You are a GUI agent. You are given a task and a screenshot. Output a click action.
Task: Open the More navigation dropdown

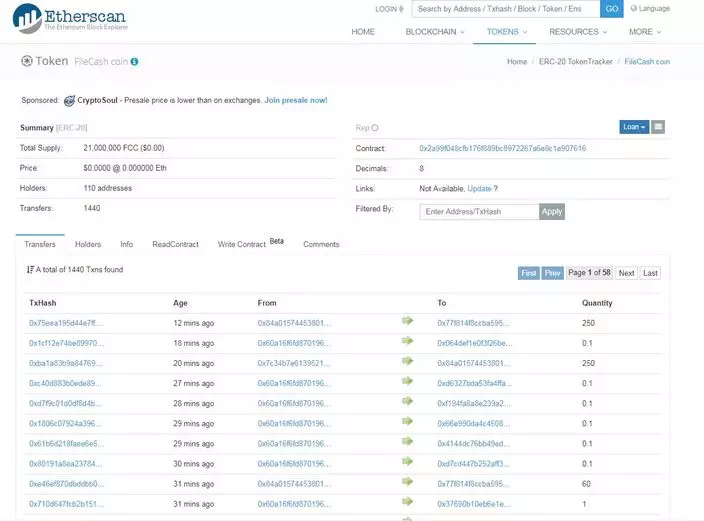point(645,32)
